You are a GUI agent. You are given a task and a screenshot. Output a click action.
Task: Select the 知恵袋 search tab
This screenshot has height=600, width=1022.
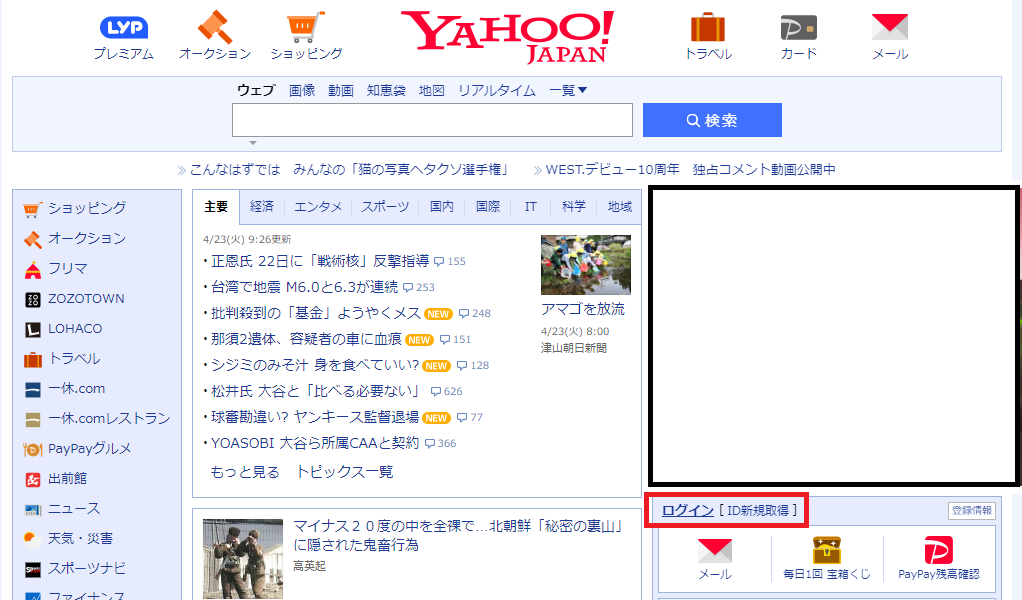[386, 91]
